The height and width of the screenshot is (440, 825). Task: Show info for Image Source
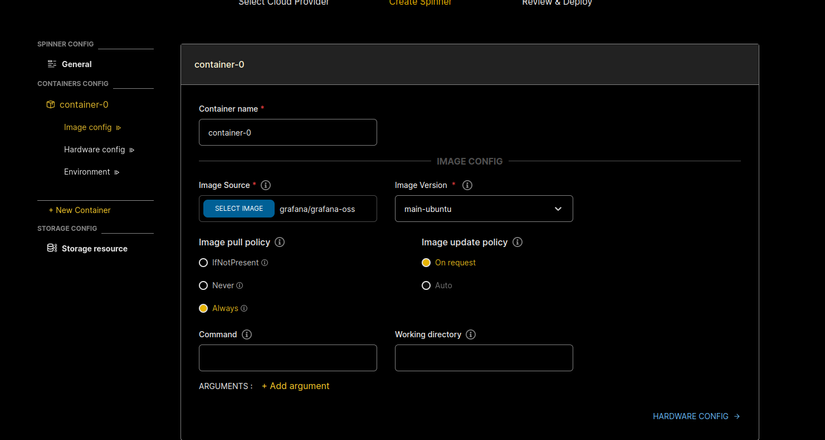(266, 185)
